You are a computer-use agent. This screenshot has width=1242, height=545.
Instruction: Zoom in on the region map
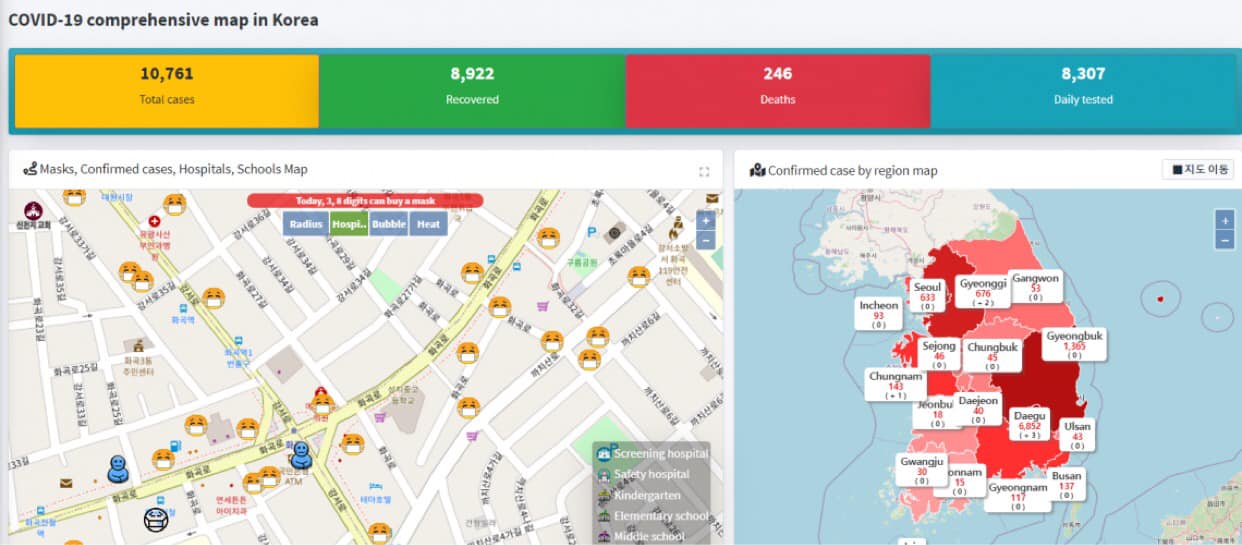(x=1224, y=220)
